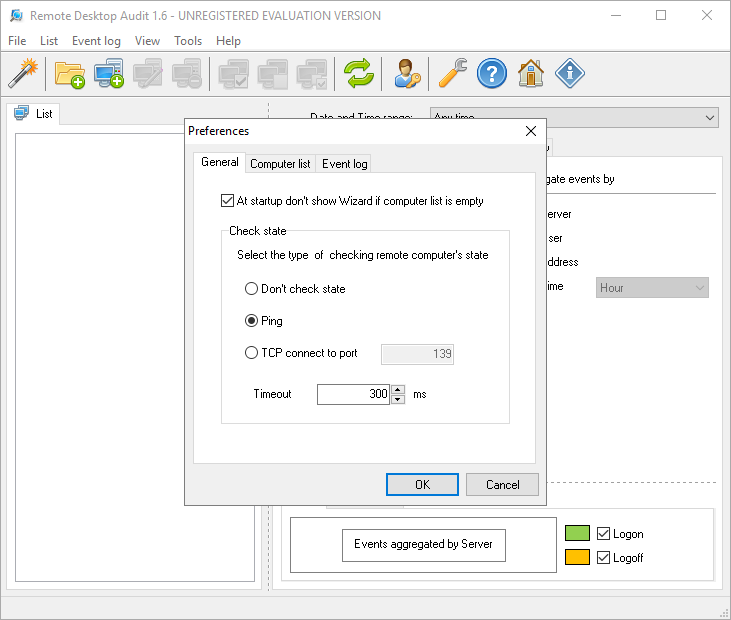Click the blue help question mark icon
The width and height of the screenshot is (731, 620).
(492, 73)
